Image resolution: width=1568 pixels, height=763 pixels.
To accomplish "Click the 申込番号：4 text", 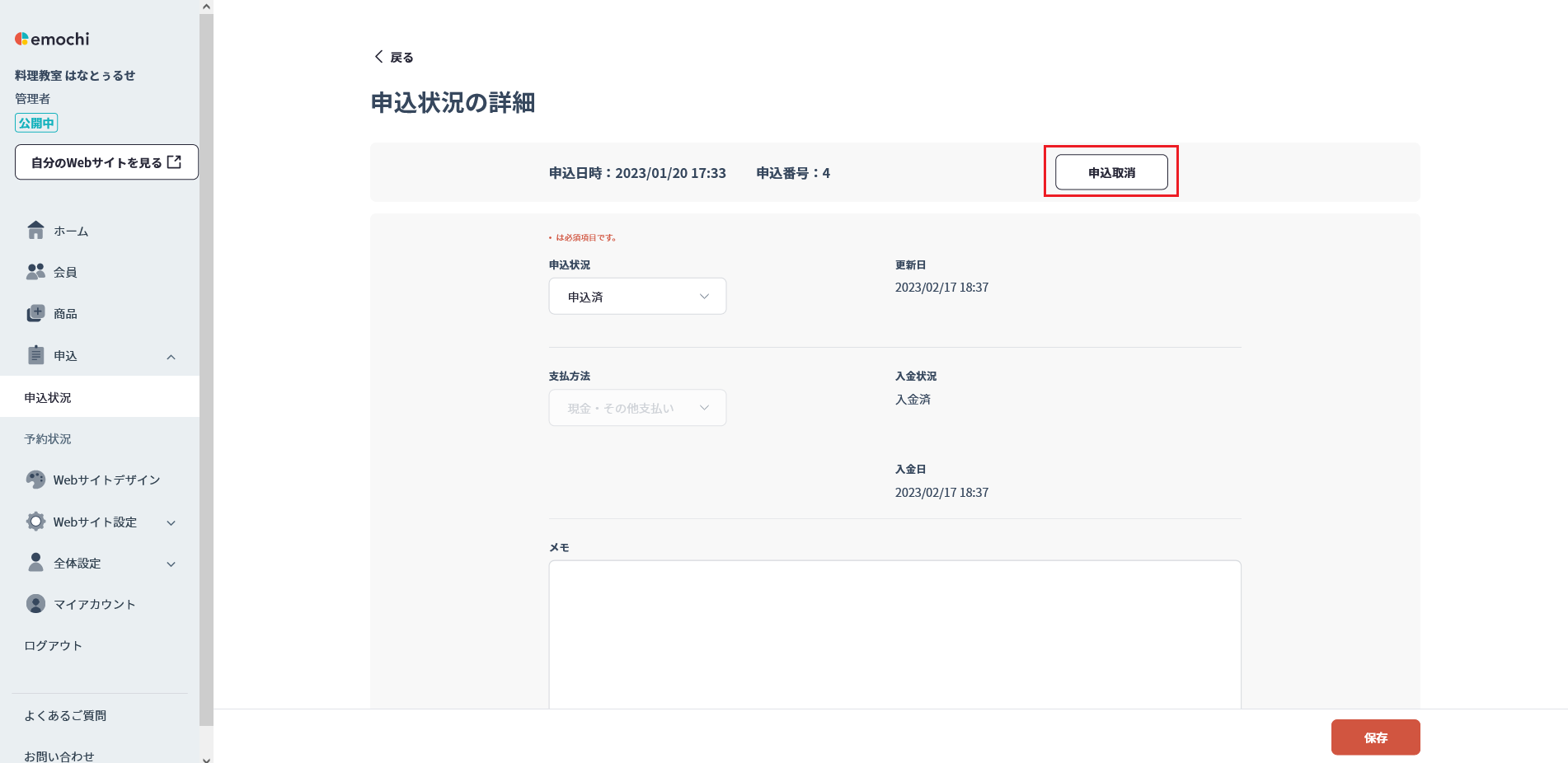I will tap(793, 173).
